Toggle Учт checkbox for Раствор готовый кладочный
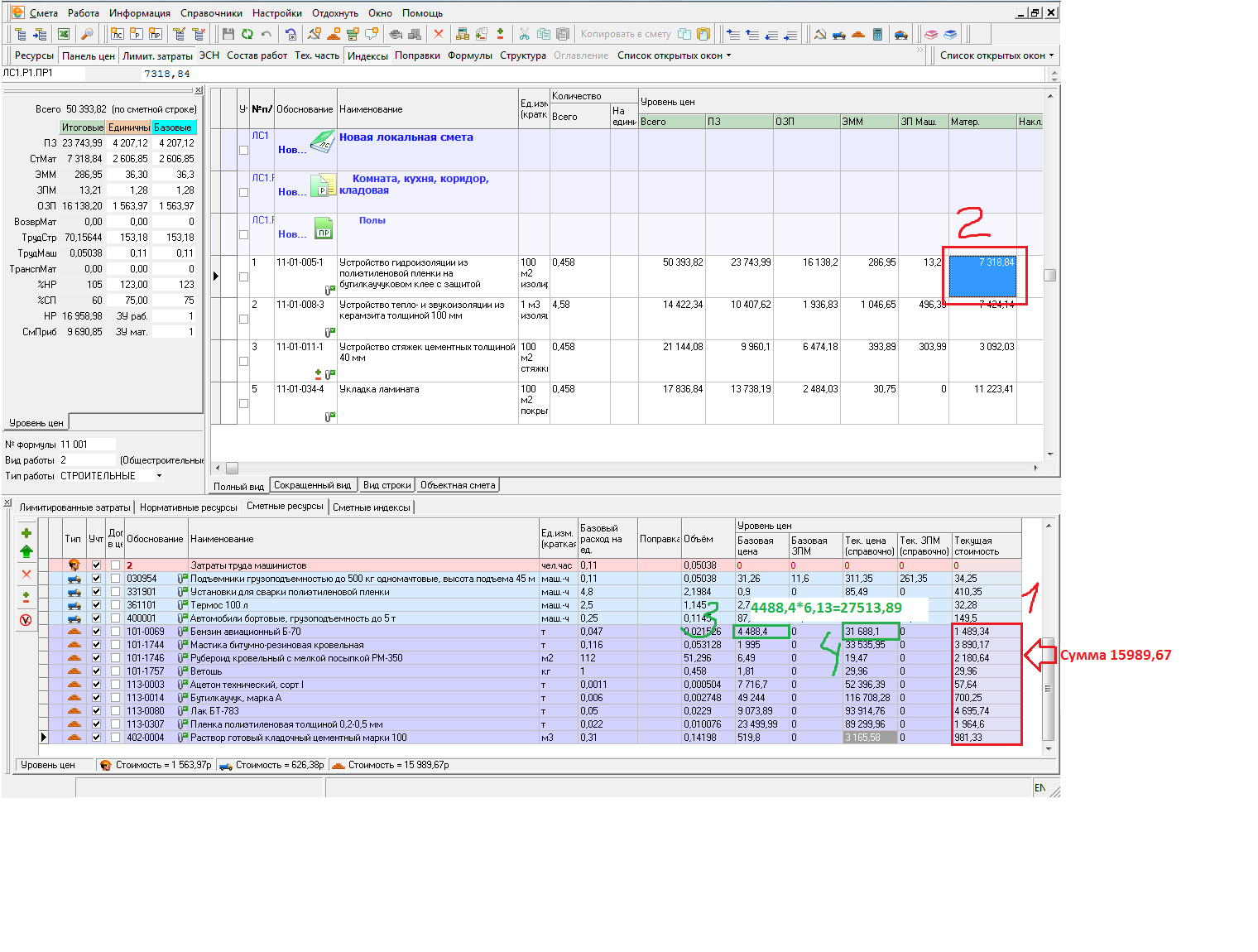Viewport: 1258px width, 952px height. tap(96, 738)
